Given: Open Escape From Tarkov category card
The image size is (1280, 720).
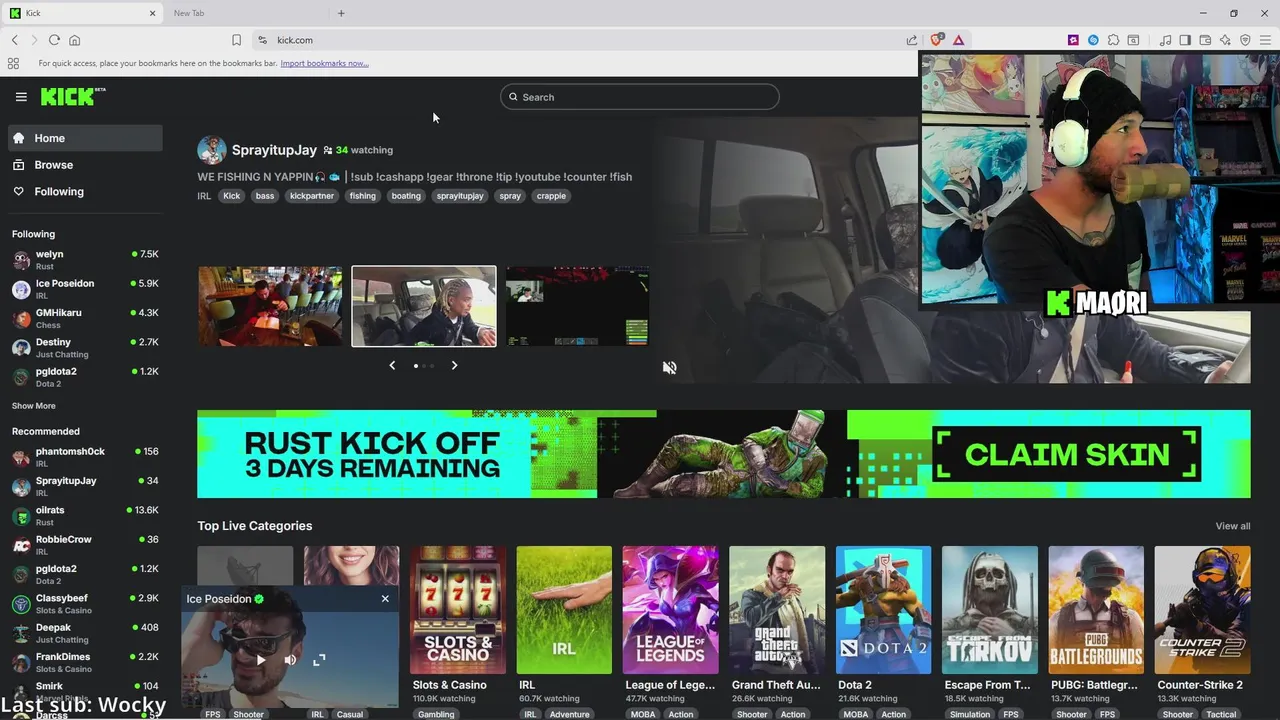Looking at the screenshot, I should 990,610.
